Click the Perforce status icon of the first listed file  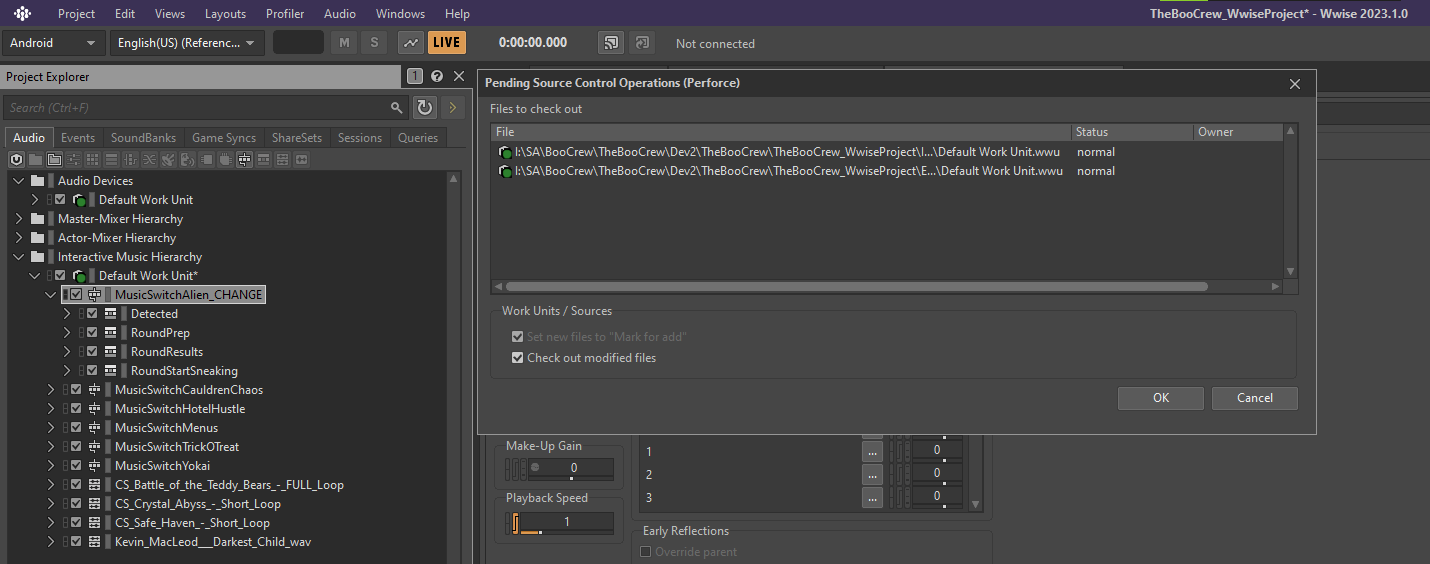[505, 152]
